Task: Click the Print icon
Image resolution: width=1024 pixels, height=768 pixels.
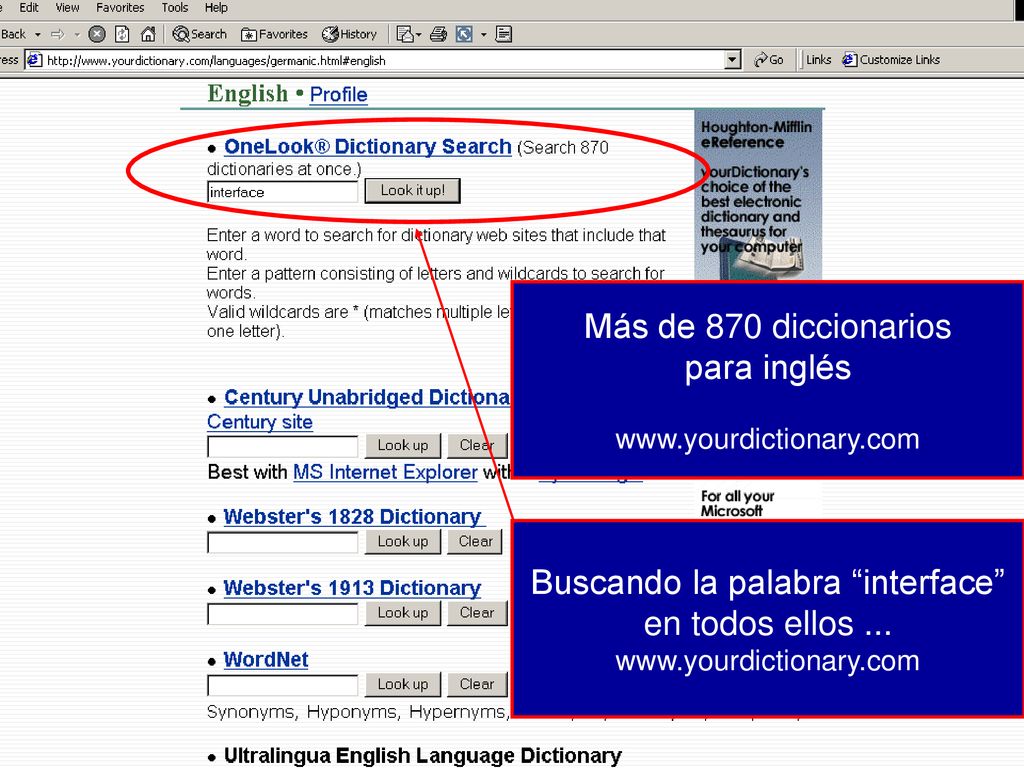Action: pos(438,34)
